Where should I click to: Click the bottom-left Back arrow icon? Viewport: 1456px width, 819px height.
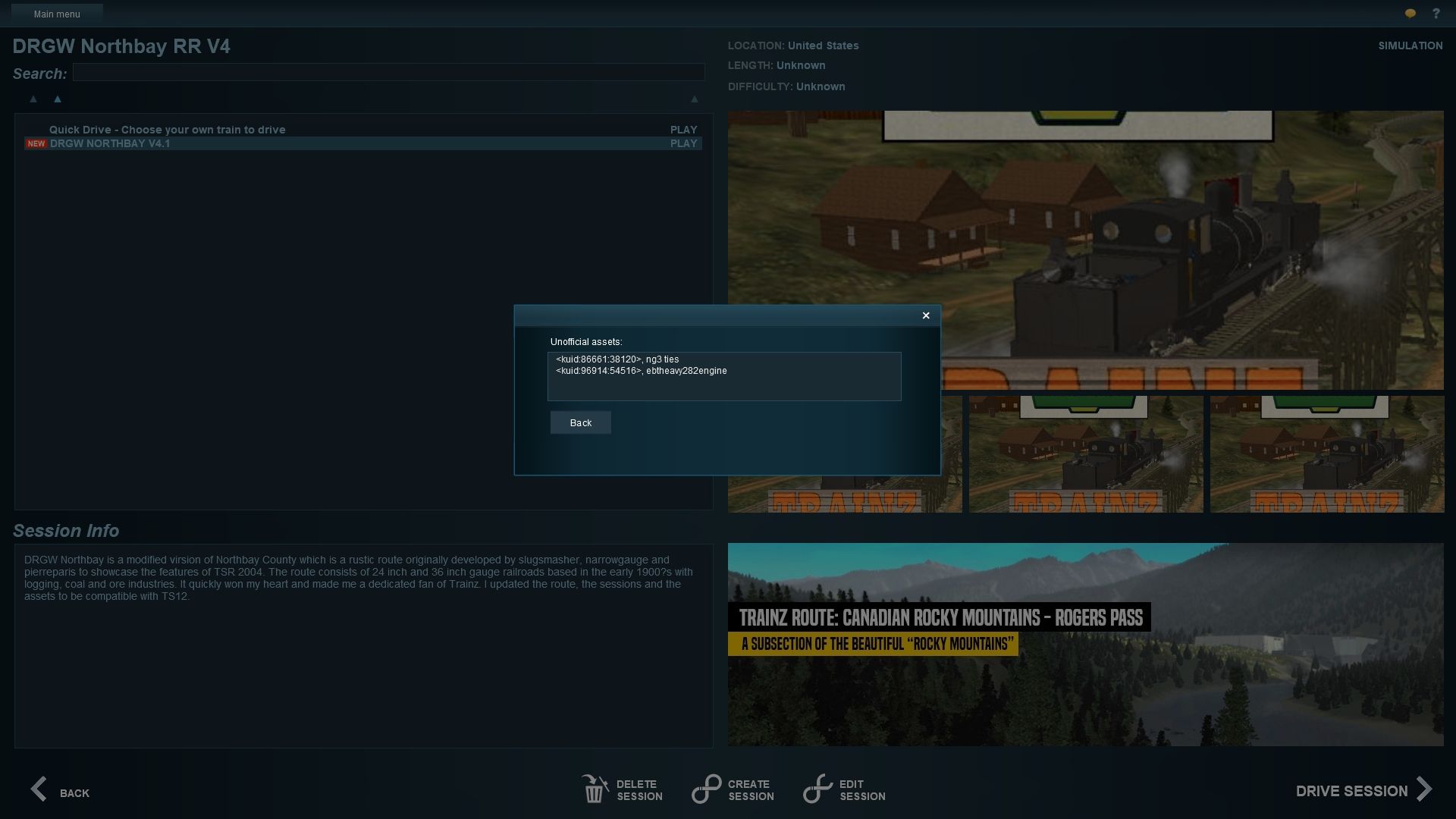click(x=39, y=789)
